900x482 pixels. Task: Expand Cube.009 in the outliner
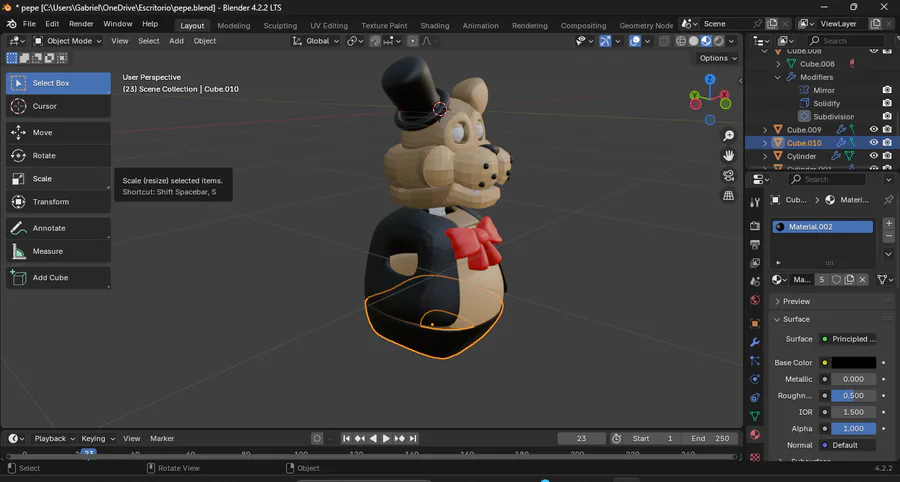[765, 130]
